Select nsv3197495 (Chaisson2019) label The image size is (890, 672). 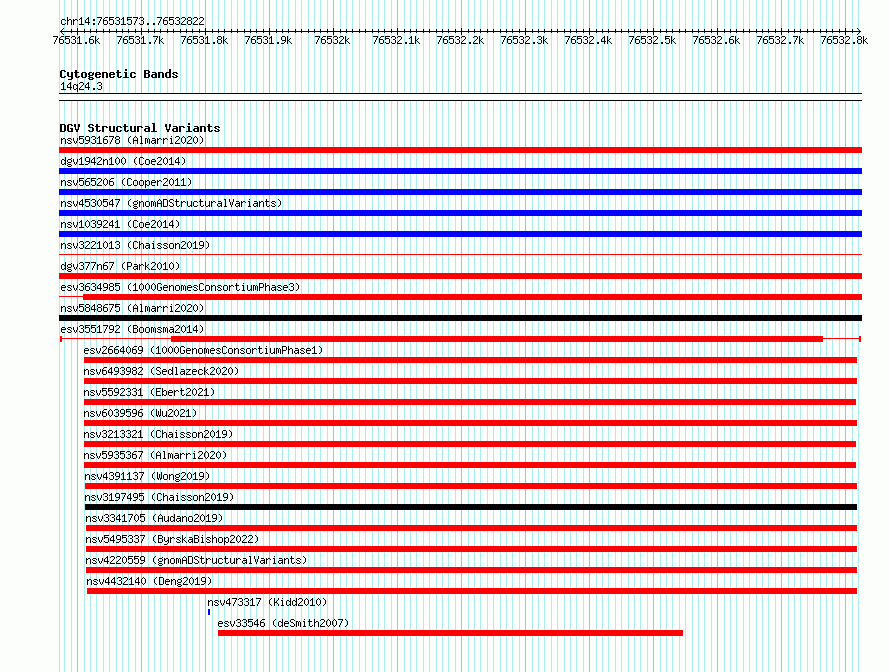[159, 497]
